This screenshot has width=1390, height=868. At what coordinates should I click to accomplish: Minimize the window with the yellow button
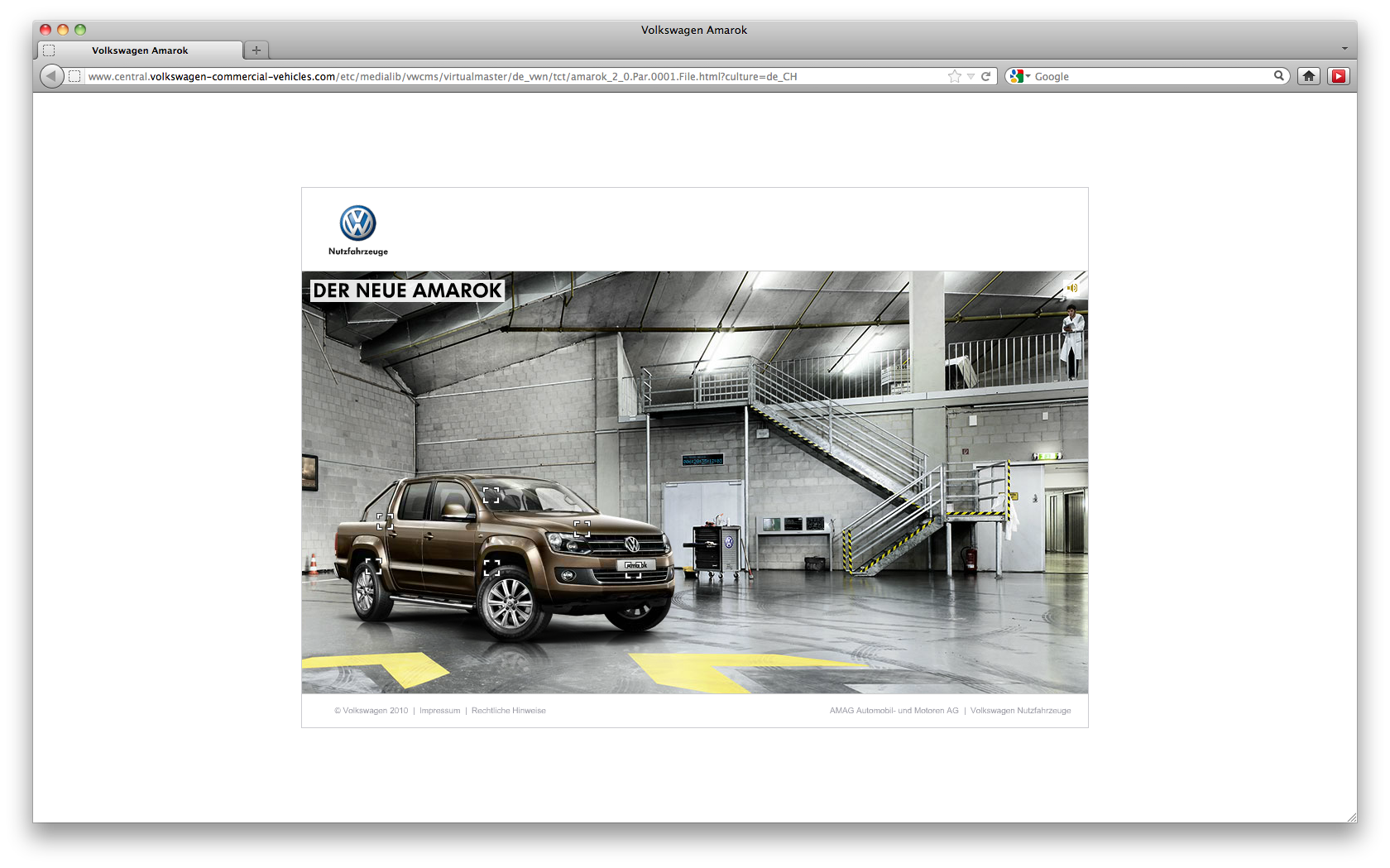click(63, 30)
